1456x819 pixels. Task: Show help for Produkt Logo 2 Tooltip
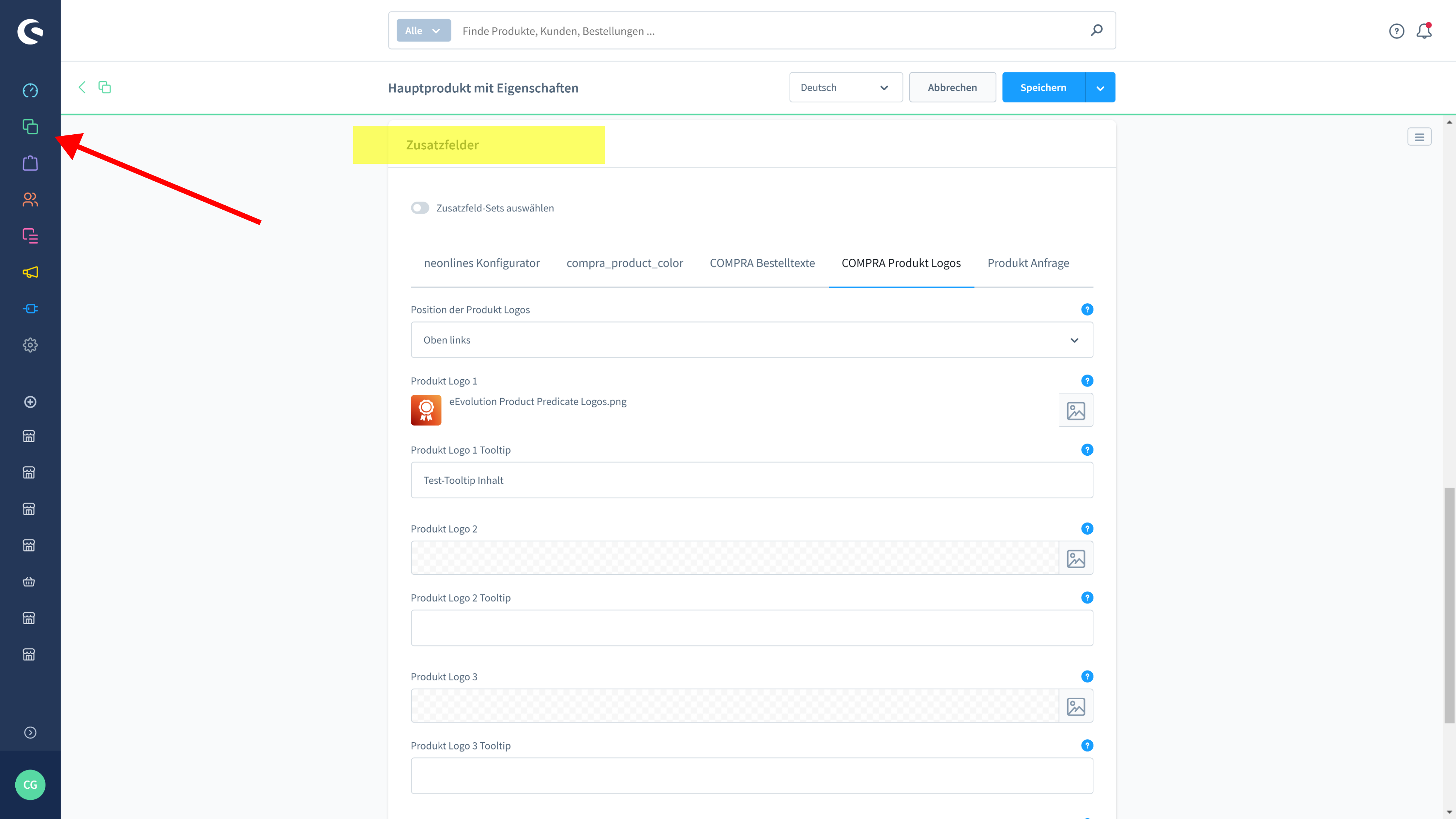(x=1087, y=597)
